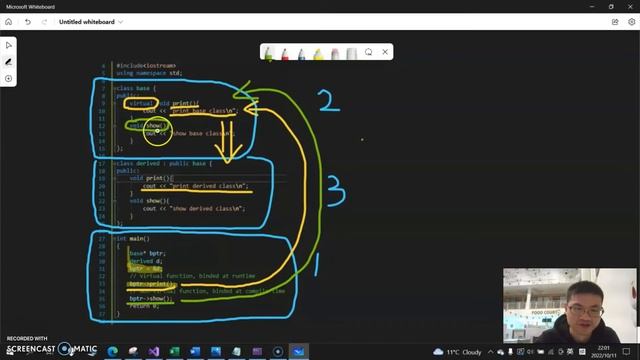Screen dimensions: 640x360
Task: Open the Share whiteboard option
Action: tap(615, 22)
